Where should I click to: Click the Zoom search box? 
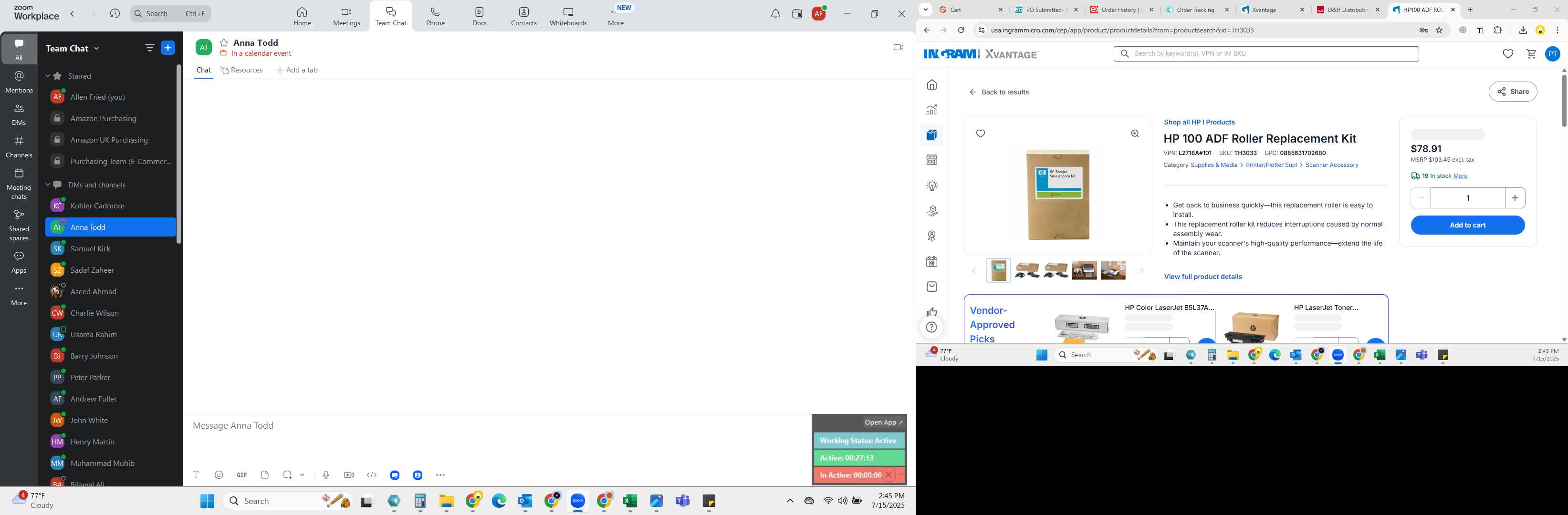170,13
